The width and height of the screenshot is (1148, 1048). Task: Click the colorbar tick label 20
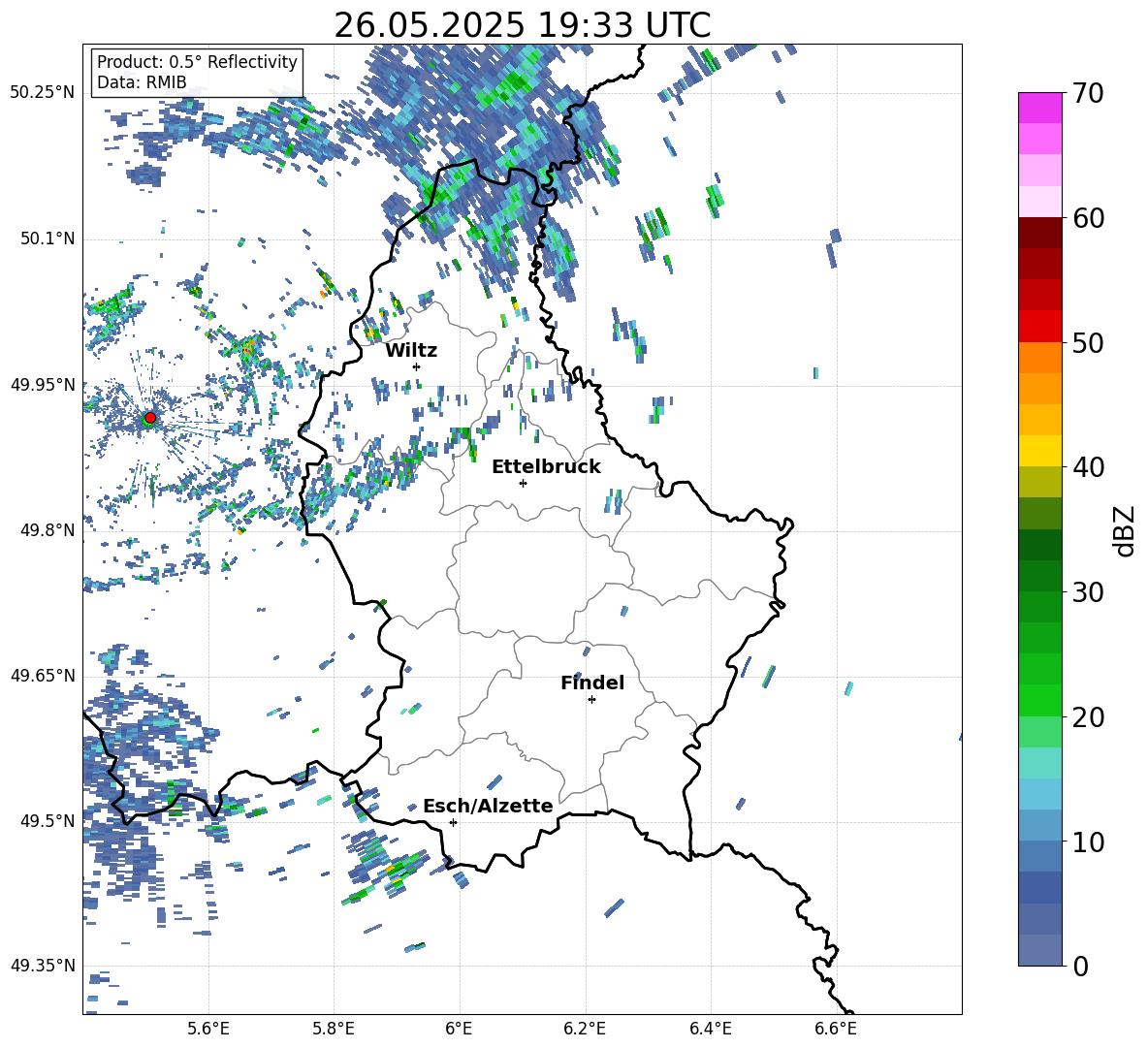pos(1089,717)
